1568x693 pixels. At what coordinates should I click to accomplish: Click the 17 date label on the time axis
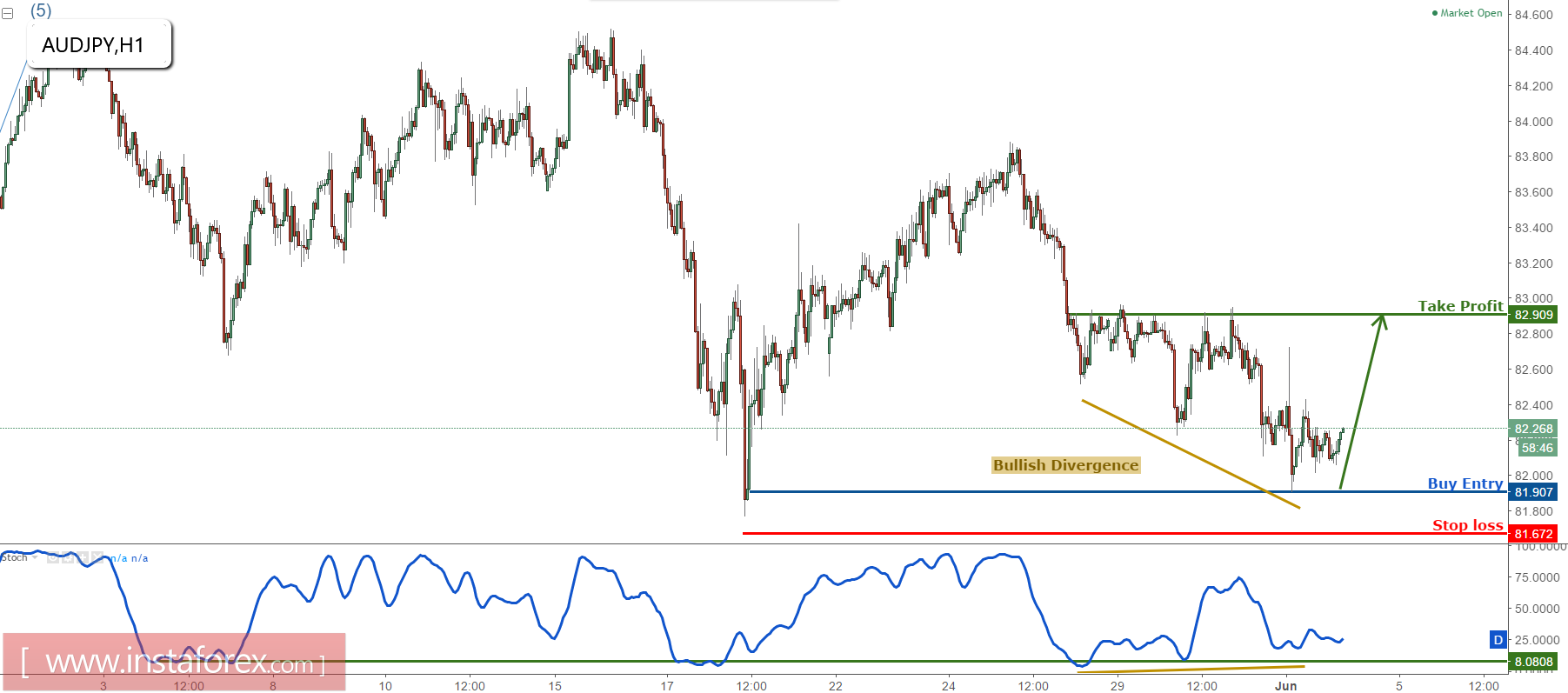tap(667, 686)
